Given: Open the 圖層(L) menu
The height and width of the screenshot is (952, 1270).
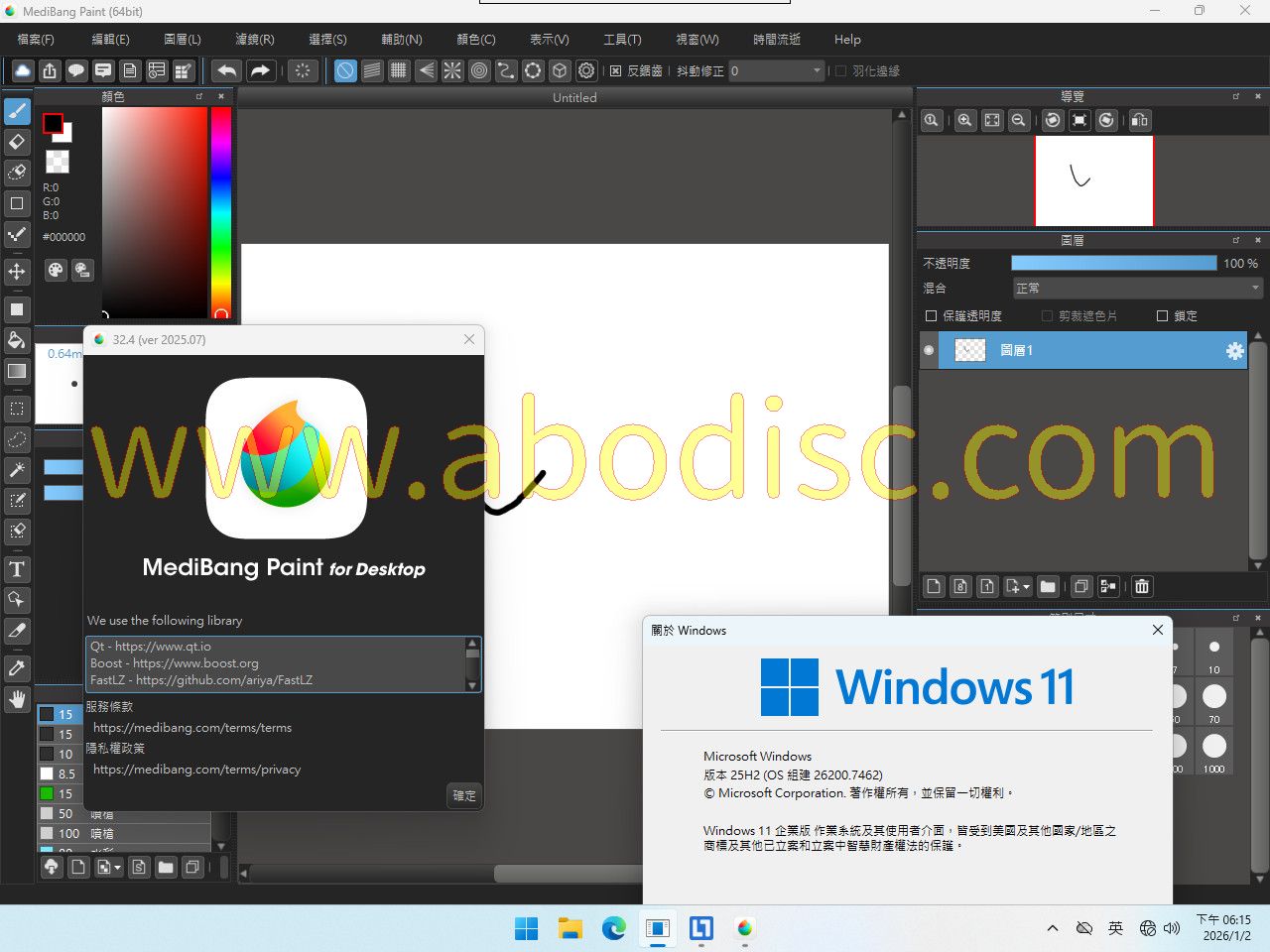Looking at the screenshot, I should [x=182, y=40].
